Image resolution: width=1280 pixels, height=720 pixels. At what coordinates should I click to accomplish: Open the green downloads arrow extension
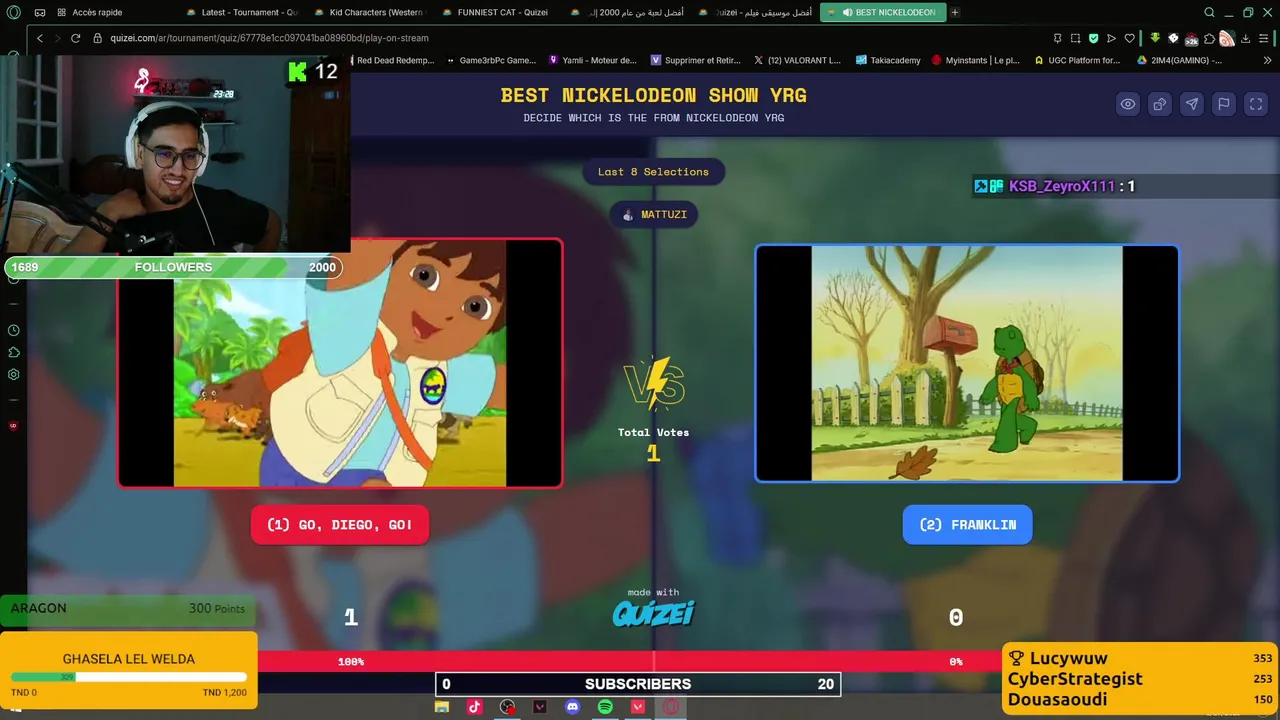point(1155,38)
